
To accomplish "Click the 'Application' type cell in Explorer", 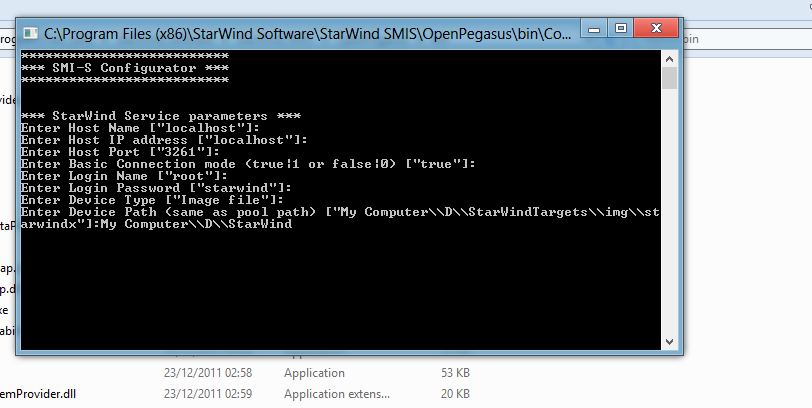I will point(314,373).
